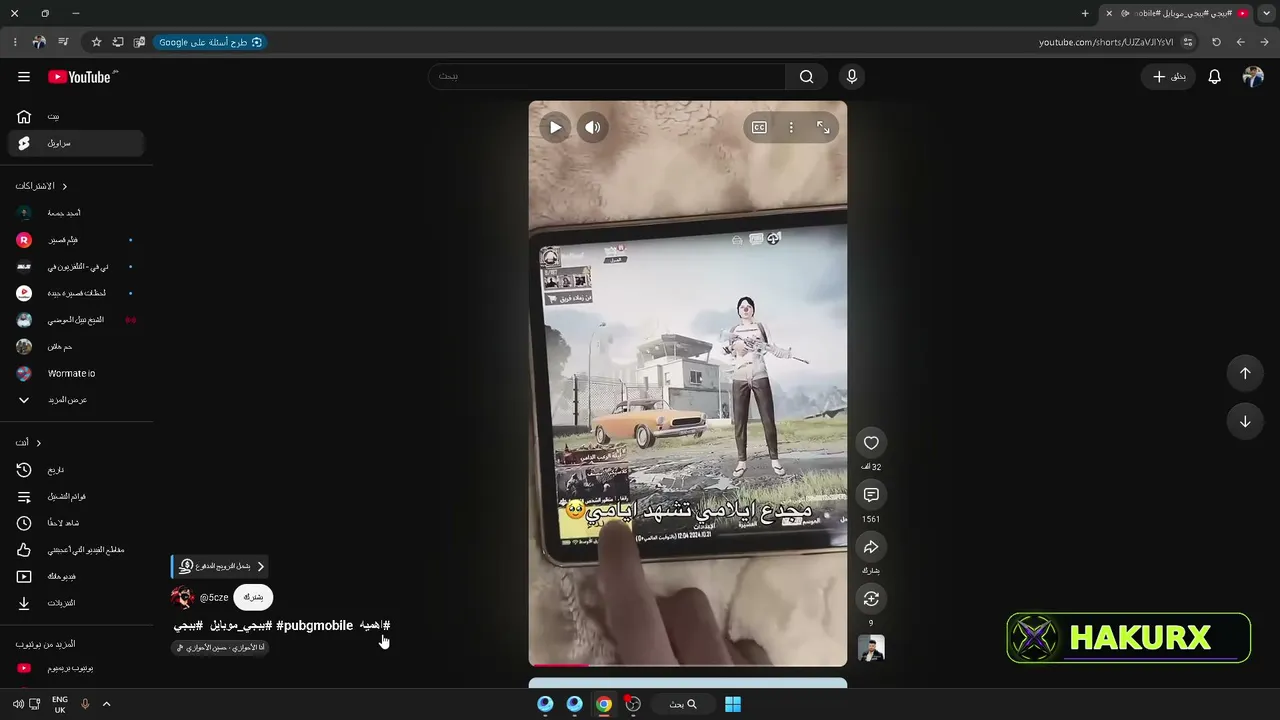Viewport: 1280px width, 720px height.
Task: Open the account avatar menu in YouTube header
Action: pyautogui.click(x=1253, y=77)
